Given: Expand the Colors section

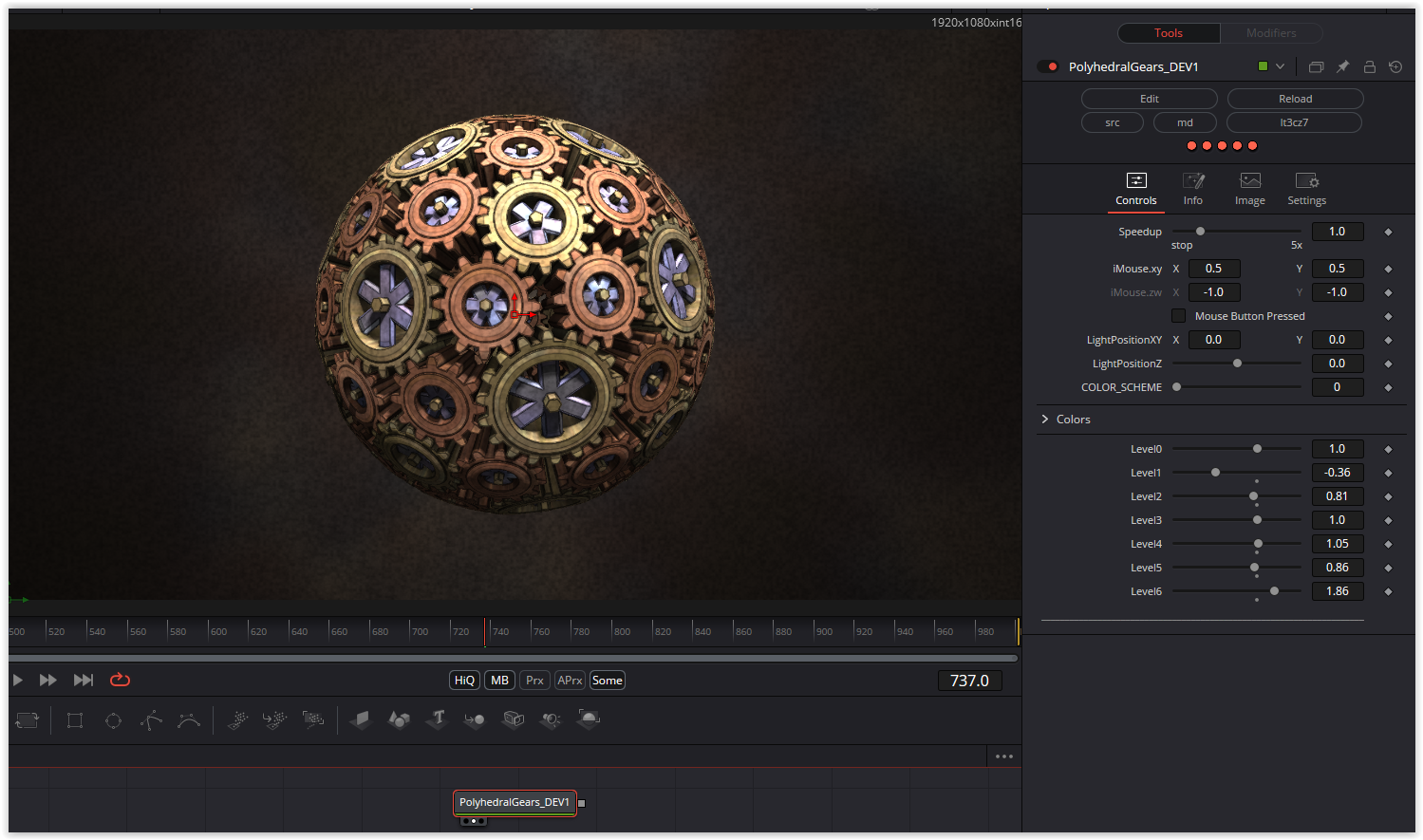Looking at the screenshot, I should [1045, 420].
